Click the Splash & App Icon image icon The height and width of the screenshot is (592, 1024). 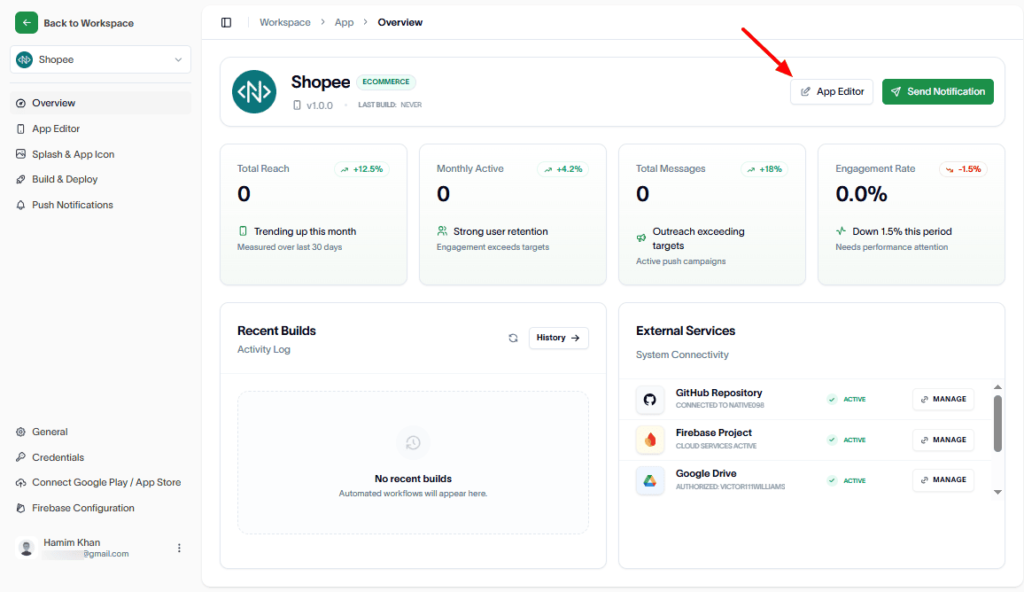(x=21, y=154)
